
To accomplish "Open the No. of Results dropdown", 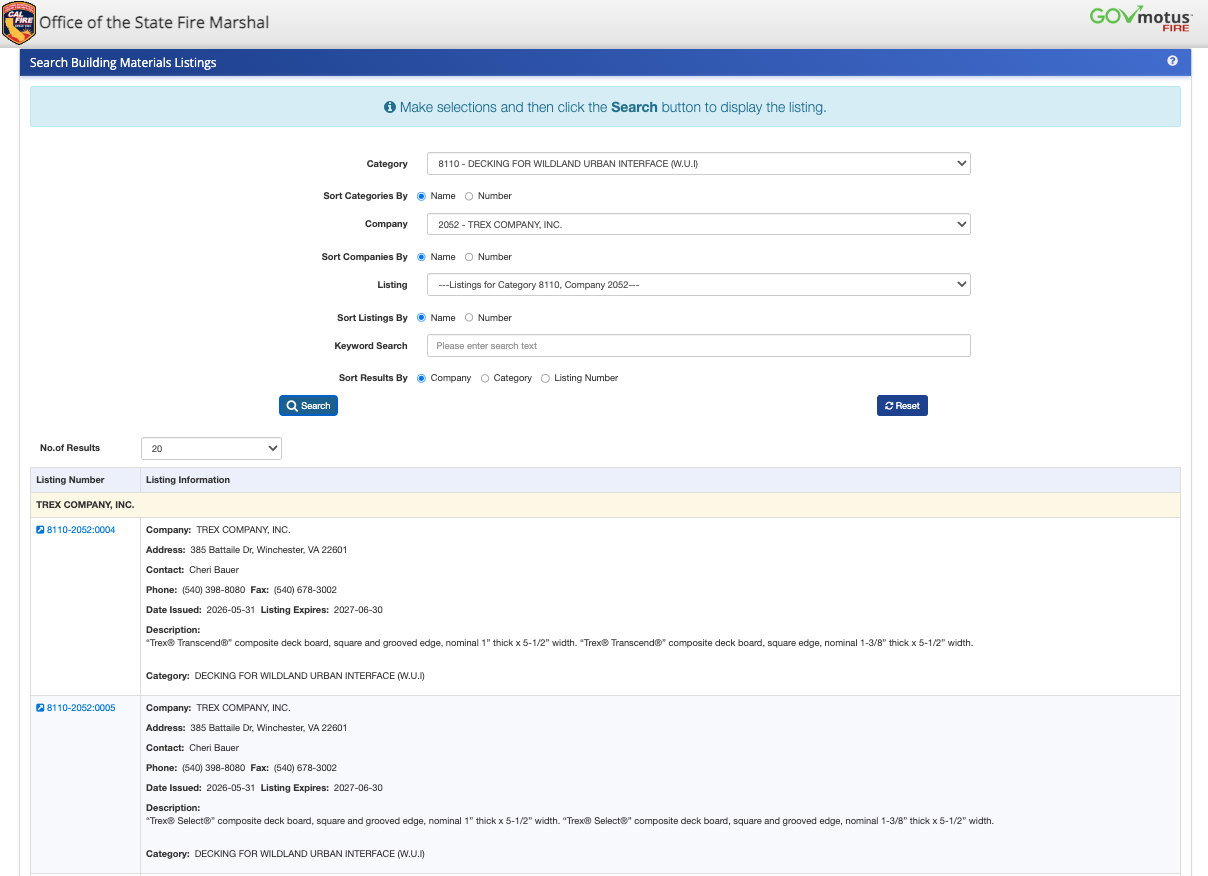I will [x=211, y=449].
